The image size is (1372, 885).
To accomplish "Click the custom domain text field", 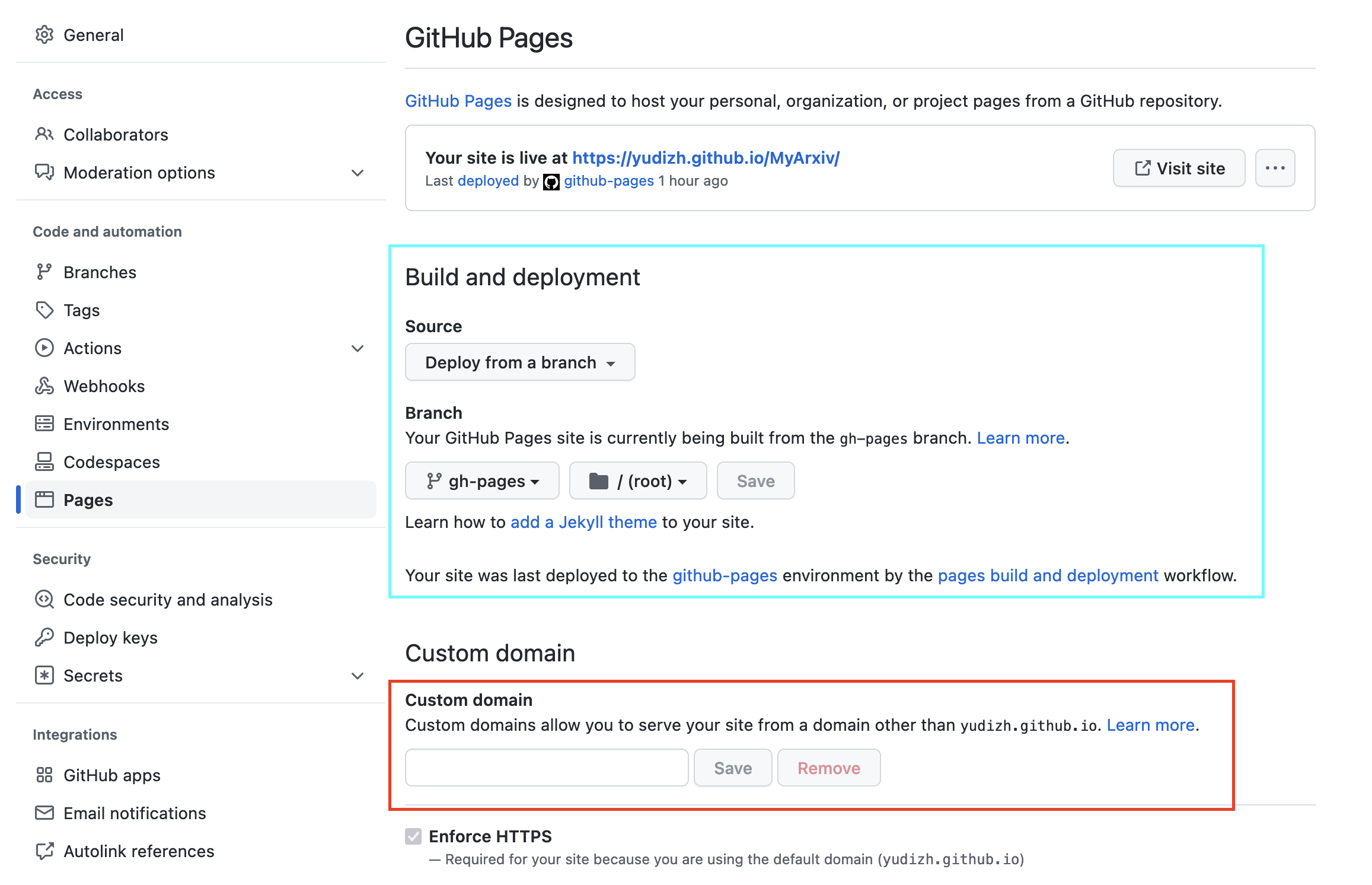I will click(x=546, y=768).
